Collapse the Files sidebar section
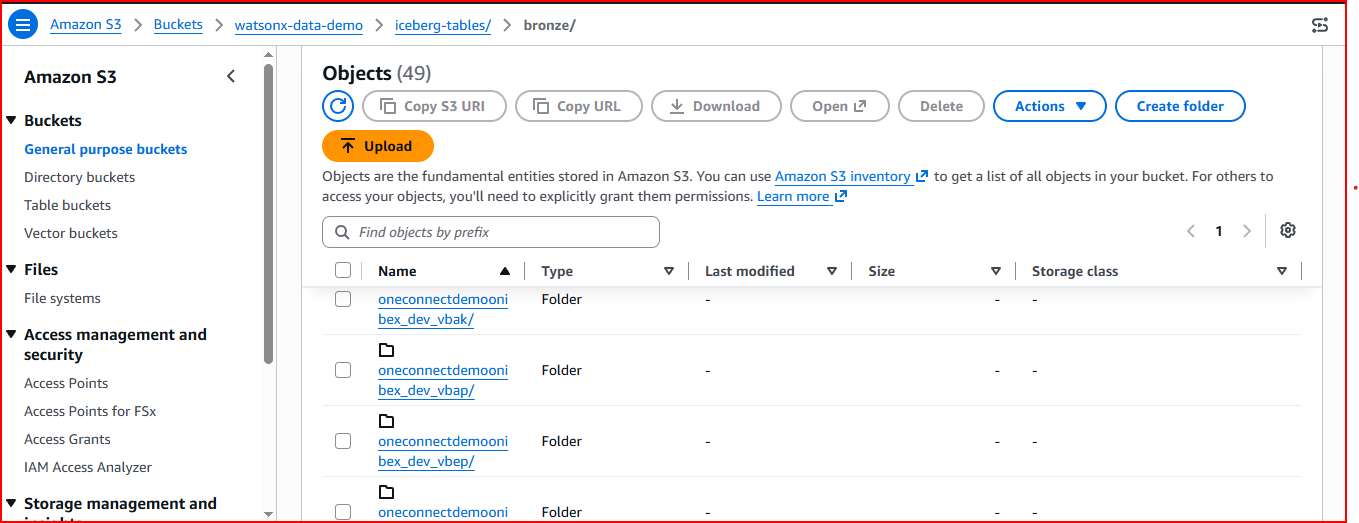1359x523 pixels. tap(11, 270)
